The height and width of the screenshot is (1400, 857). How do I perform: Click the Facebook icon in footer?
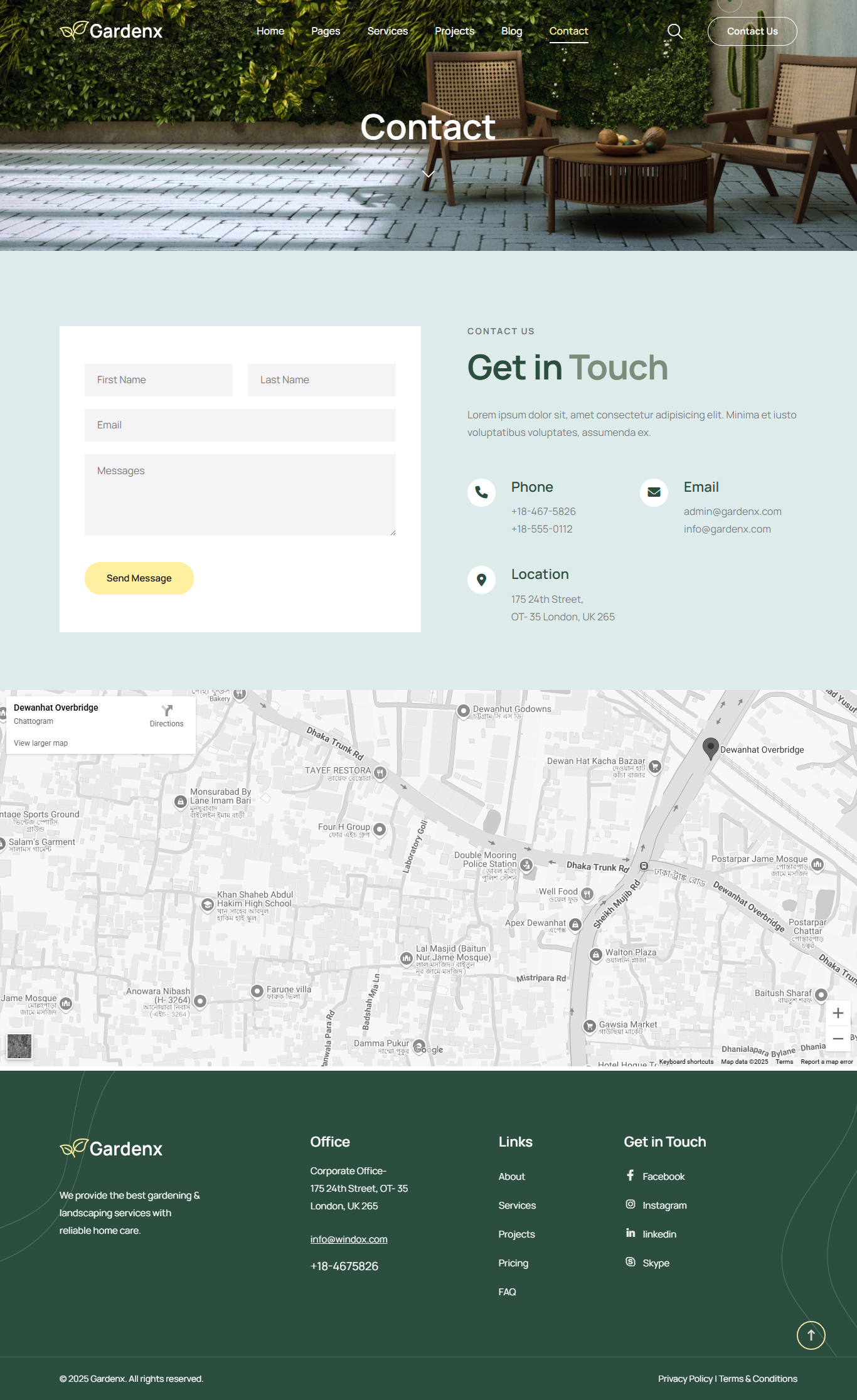coord(631,1175)
